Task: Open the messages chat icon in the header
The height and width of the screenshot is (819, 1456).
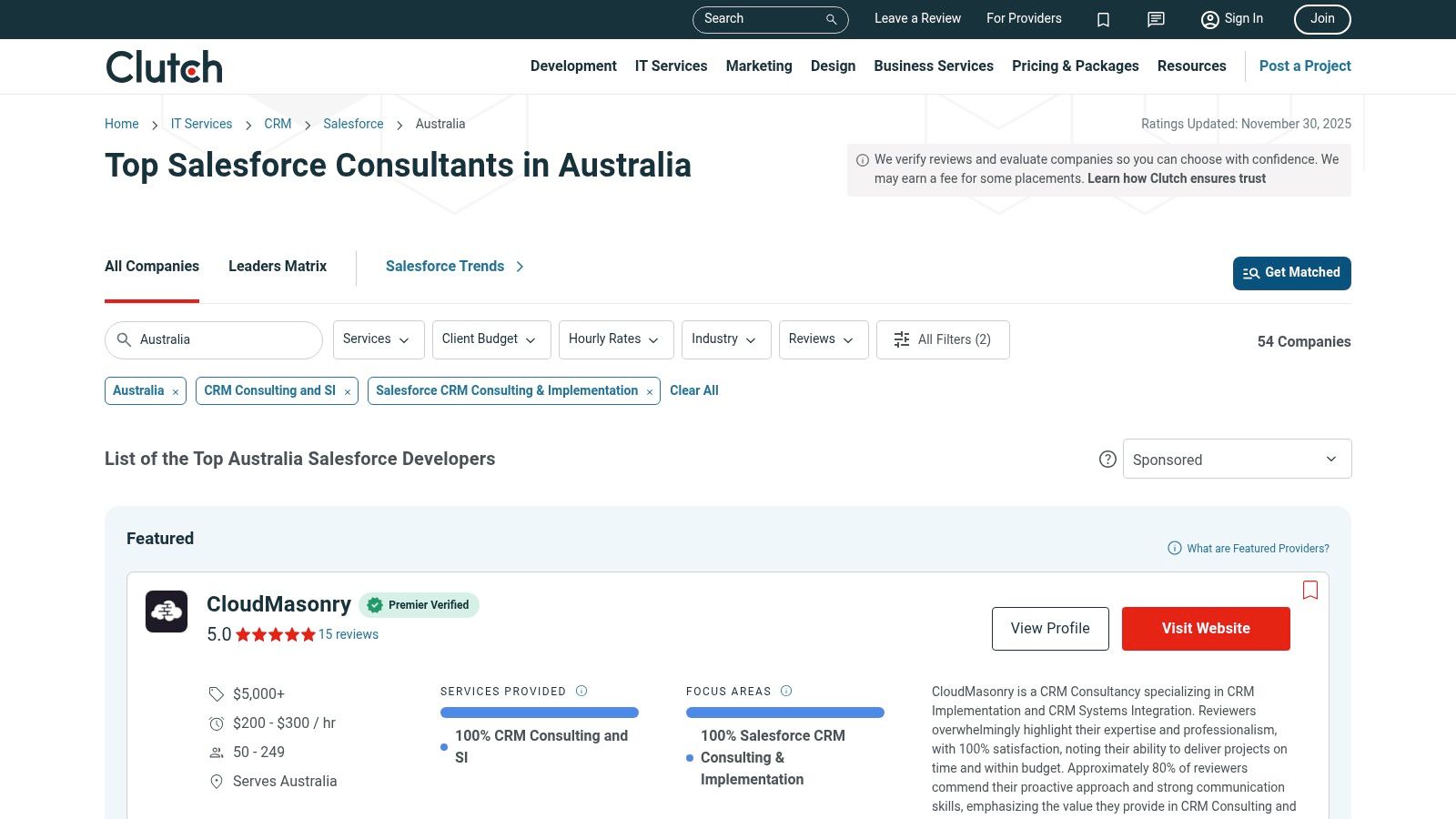Action: point(1155,19)
